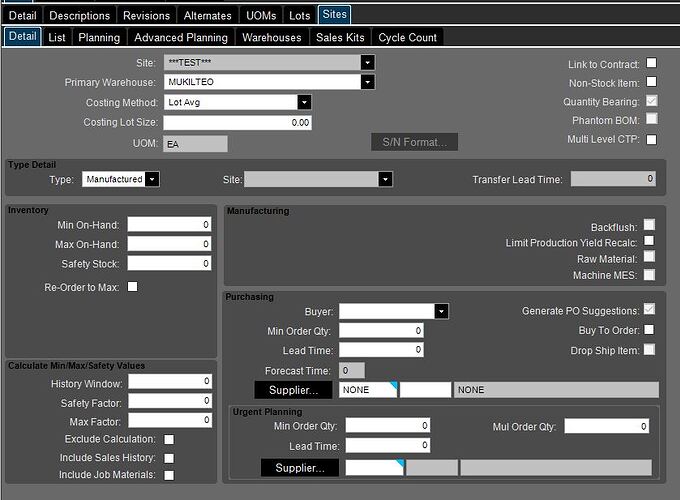Click the Urgent Planning supplier ID field
Image resolution: width=680 pixels, height=500 pixels.
(x=374, y=468)
